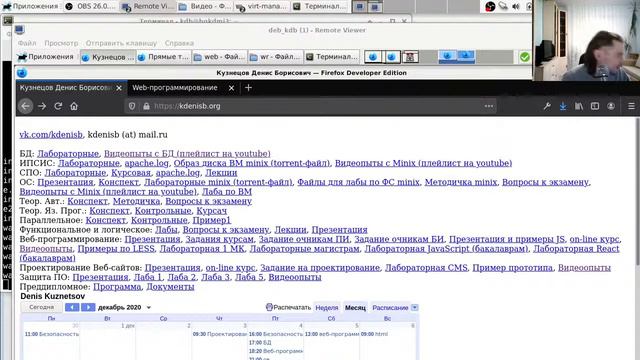This screenshot has width=640, height=360.
Task: Reload the kdenisb.org page
Action: tap(58, 106)
